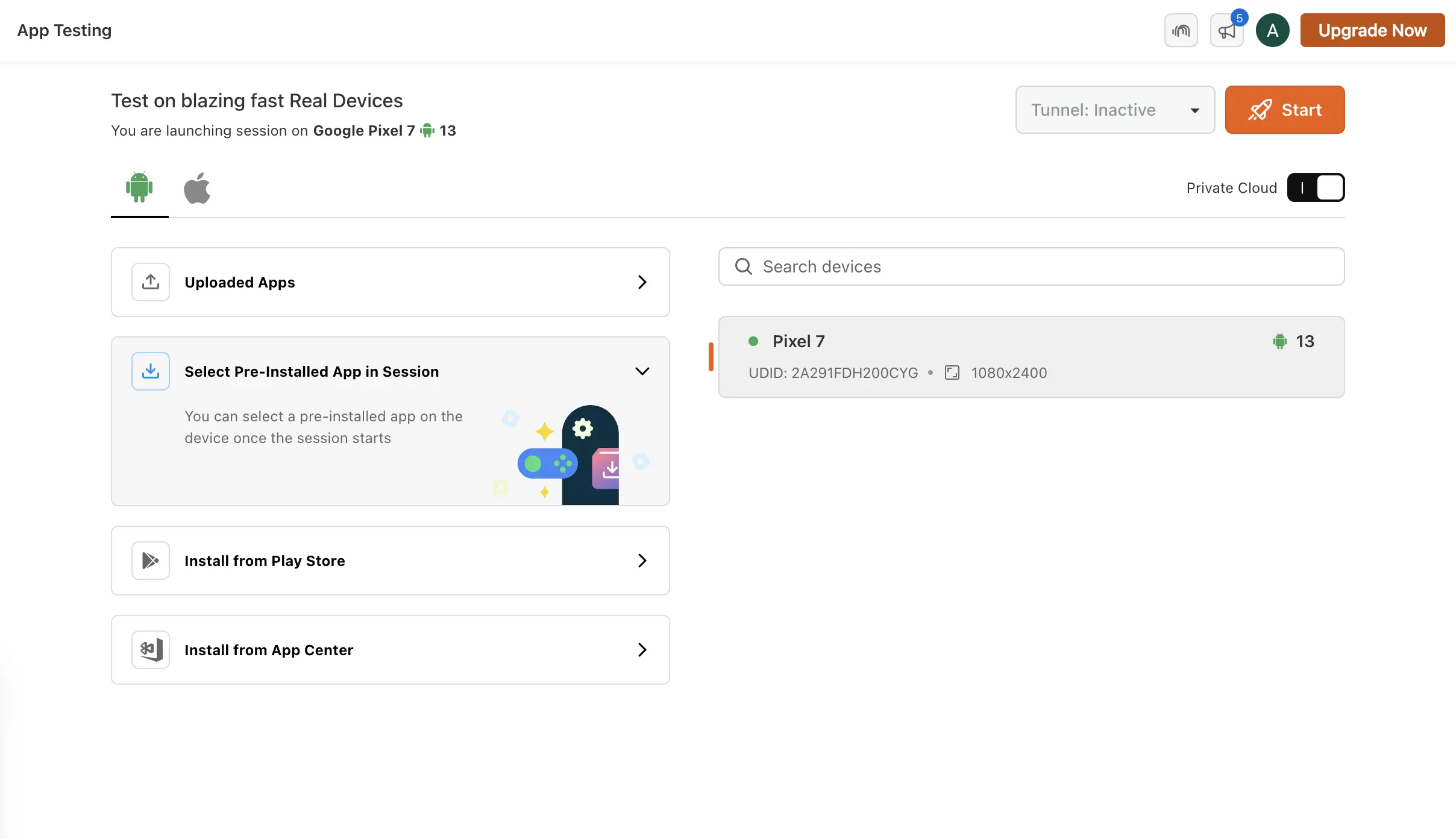Select the Pixel 7 device row
Viewport: 1456px width, 839px height.
point(1031,357)
